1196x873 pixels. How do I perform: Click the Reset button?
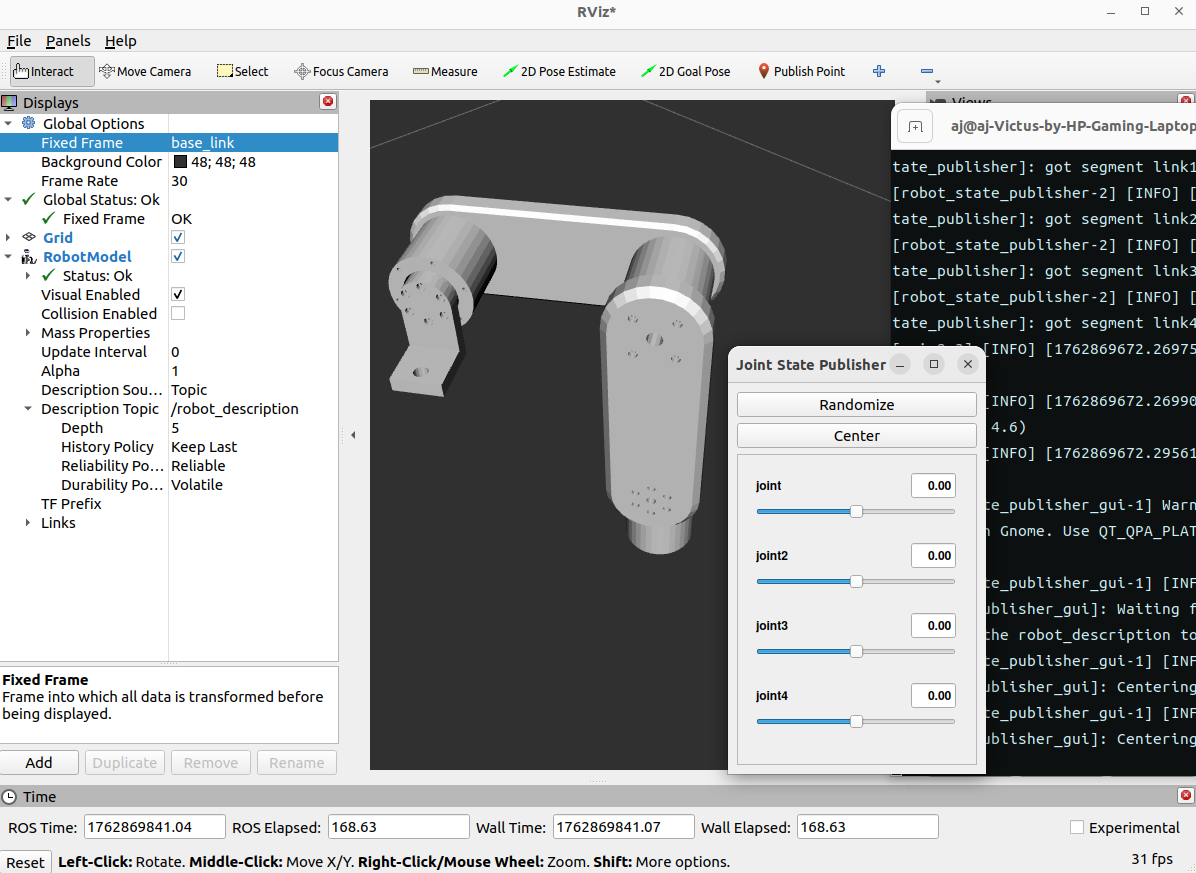pos(26,862)
